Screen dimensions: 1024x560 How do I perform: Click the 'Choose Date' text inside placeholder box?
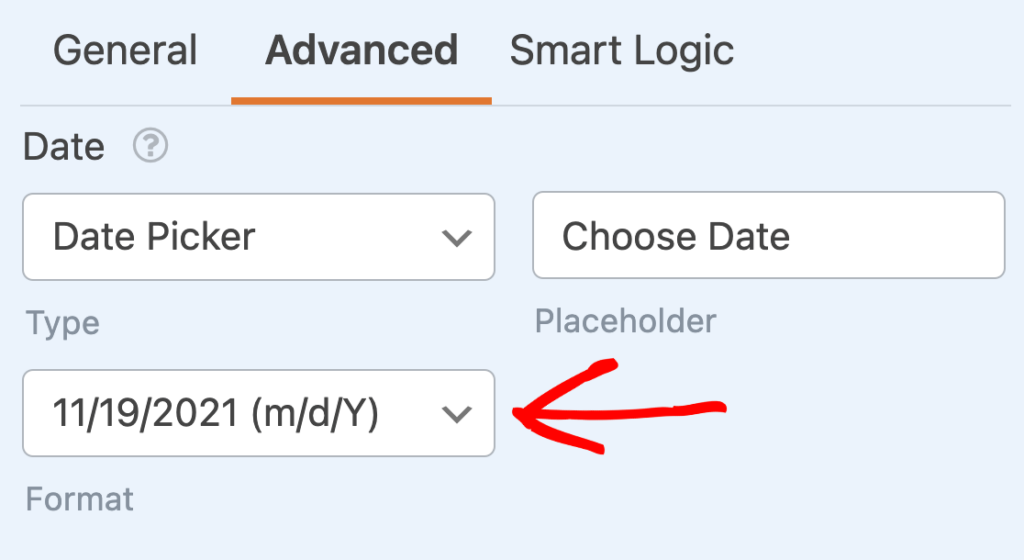(676, 236)
